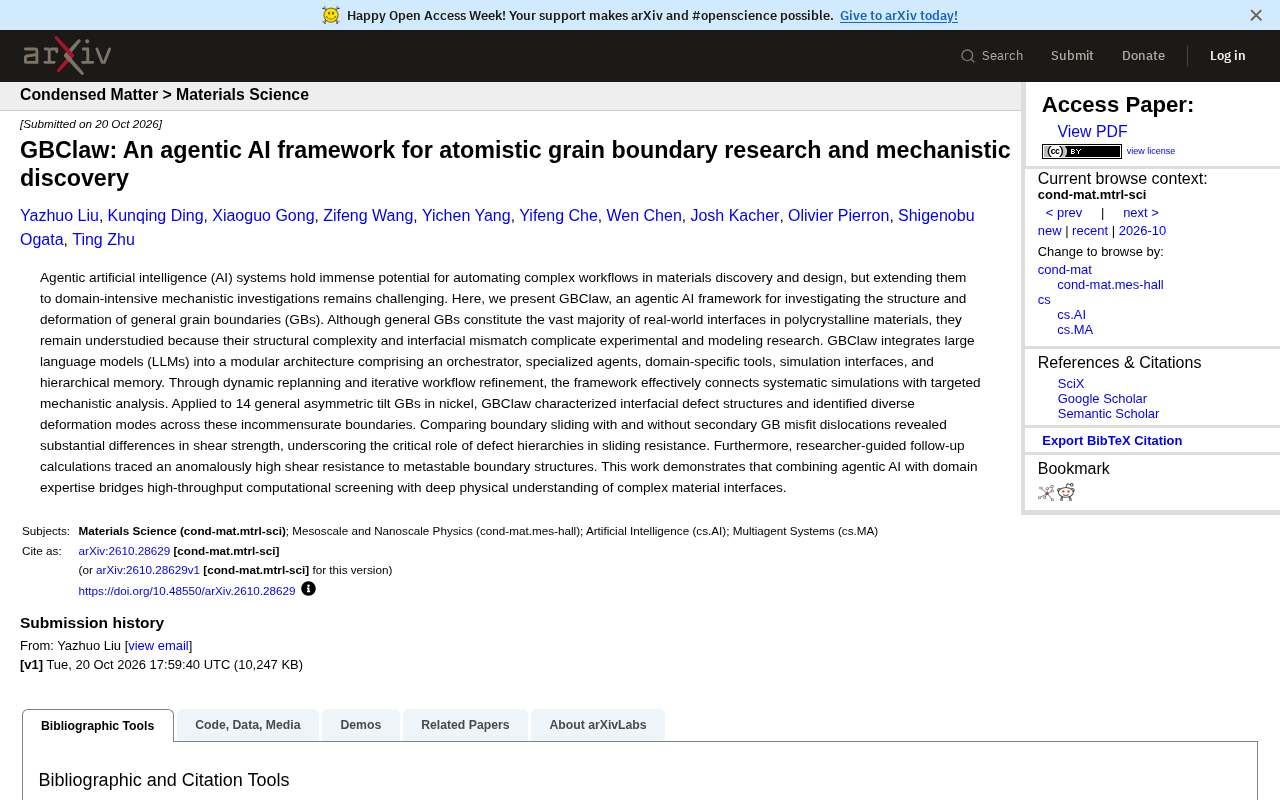The height and width of the screenshot is (800, 1280).
Task: Open SciX citations link
Action: [x=1071, y=384]
